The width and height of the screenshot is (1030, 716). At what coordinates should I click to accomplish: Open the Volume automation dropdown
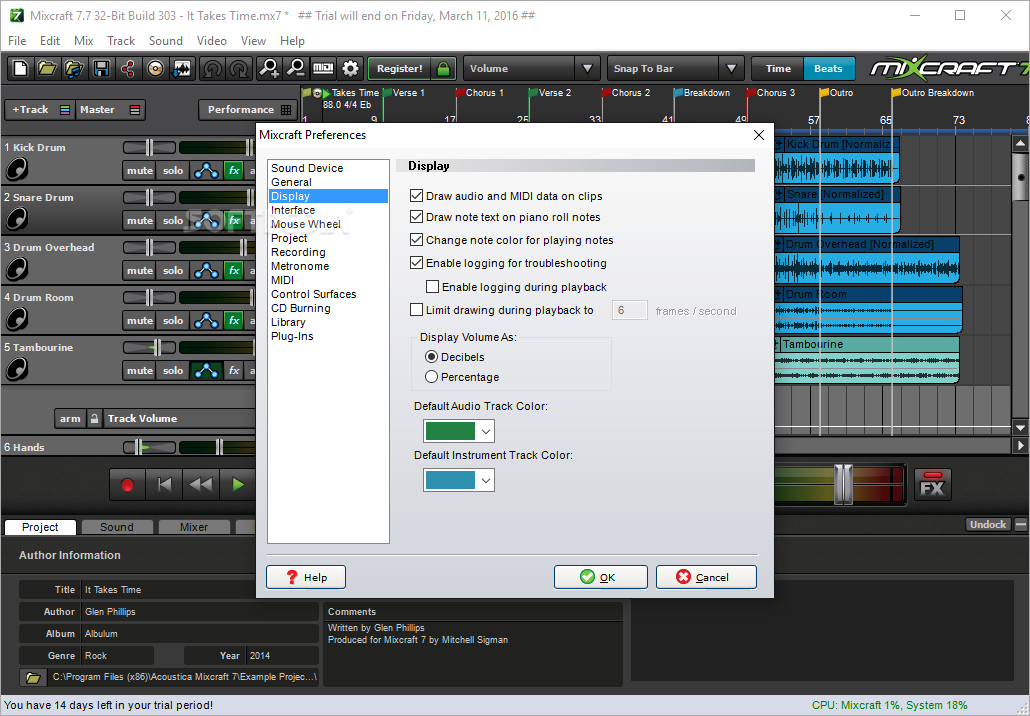(x=587, y=68)
